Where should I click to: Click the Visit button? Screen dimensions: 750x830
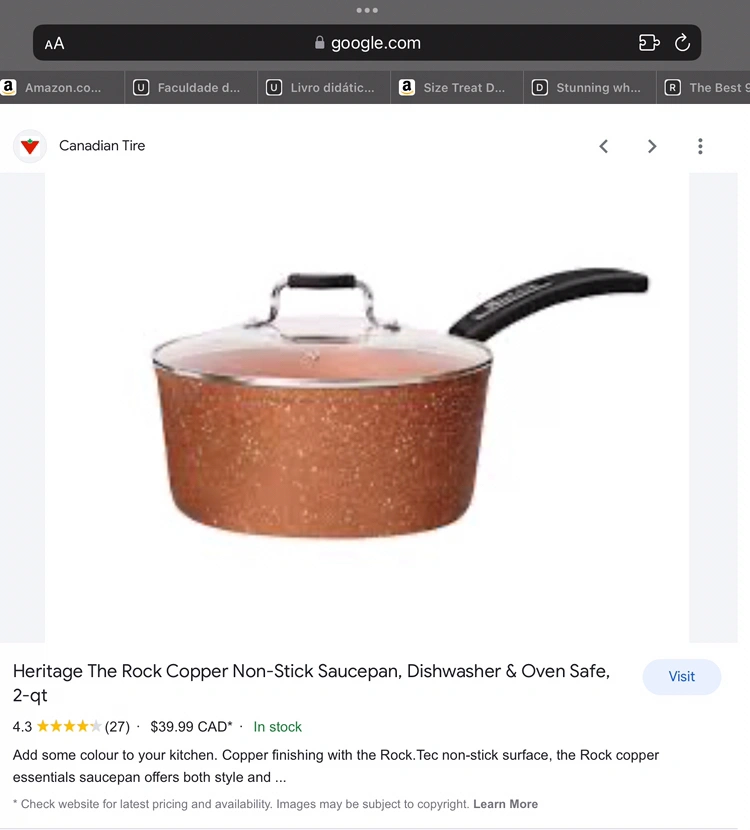point(681,676)
